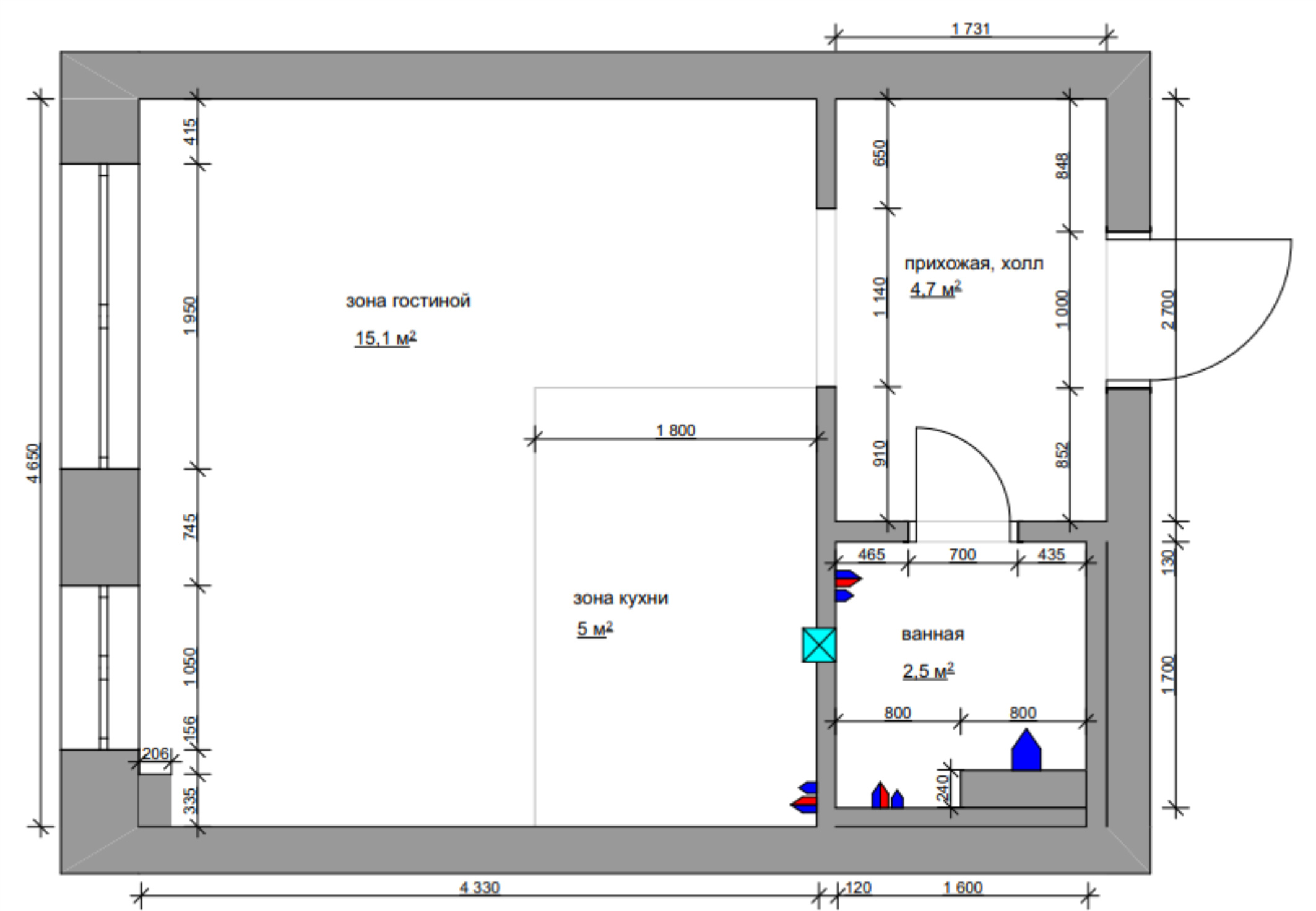This screenshot has width=1316, height=911.
Task: Select the upper window in left wall
Action: click(x=100, y=316)
